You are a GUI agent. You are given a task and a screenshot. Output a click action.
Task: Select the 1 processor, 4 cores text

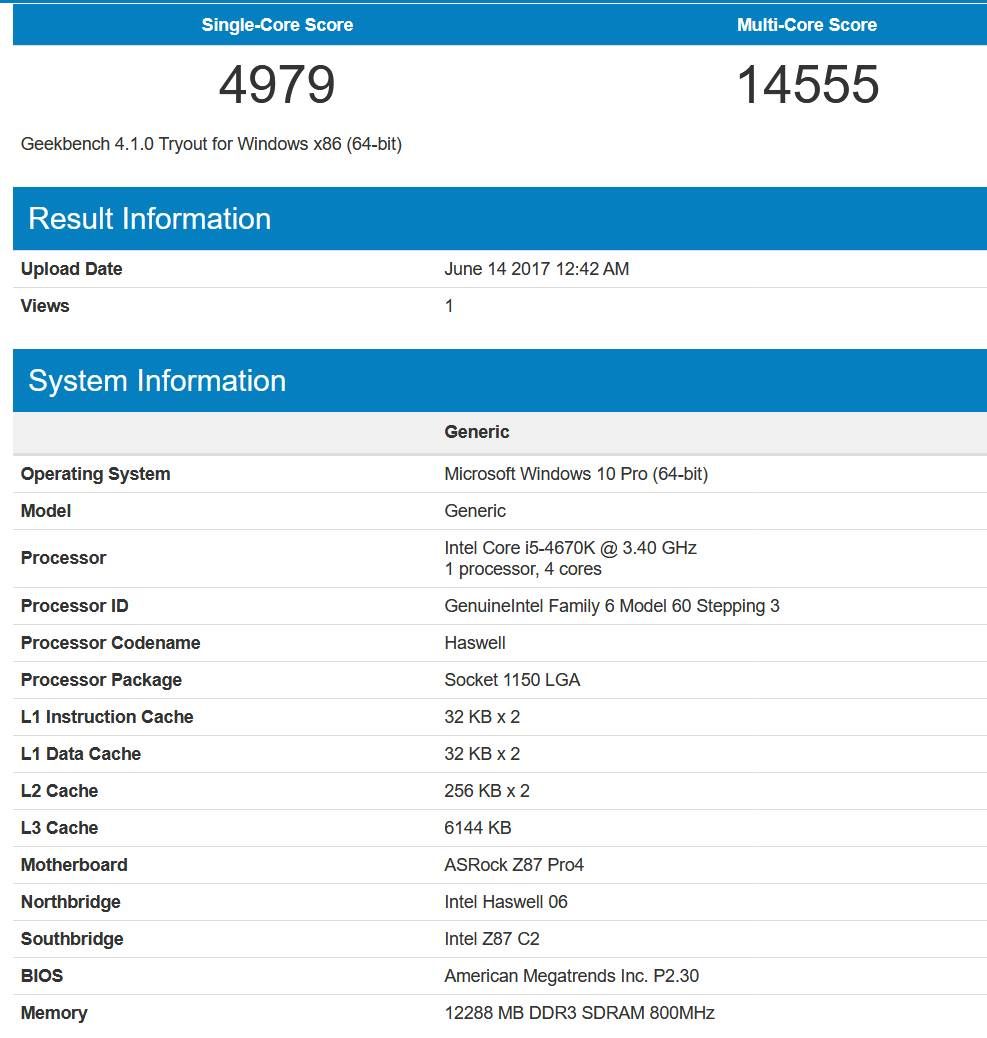click(x=523, y=569)
